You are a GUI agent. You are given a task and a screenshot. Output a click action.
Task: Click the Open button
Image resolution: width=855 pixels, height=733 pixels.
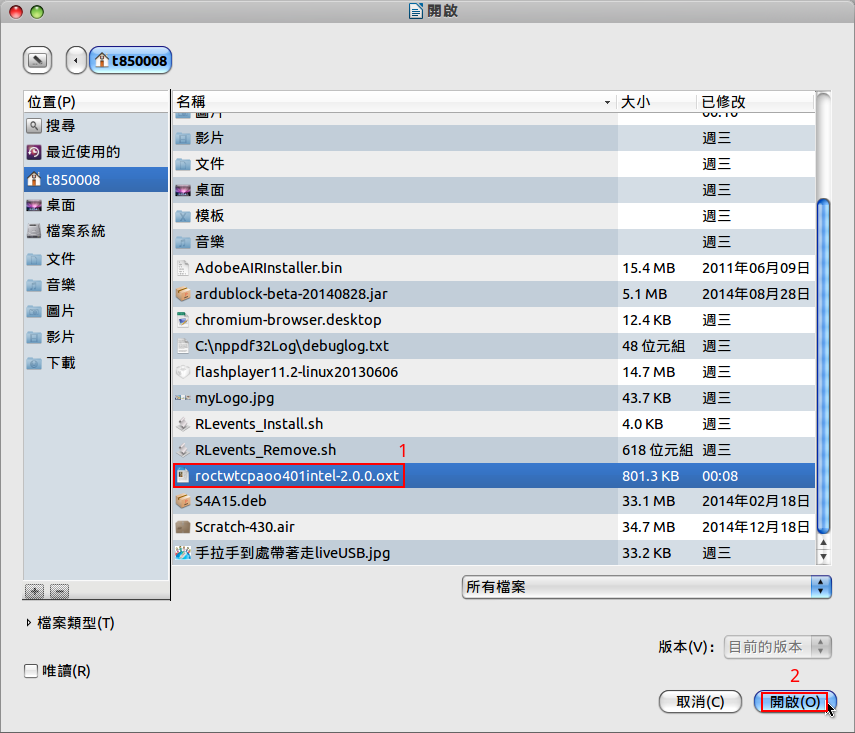click(x=794, y=702)
